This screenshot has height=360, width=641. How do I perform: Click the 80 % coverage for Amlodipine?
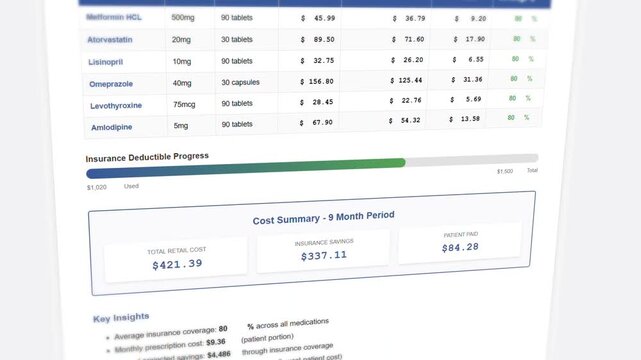tap(518, 117)
